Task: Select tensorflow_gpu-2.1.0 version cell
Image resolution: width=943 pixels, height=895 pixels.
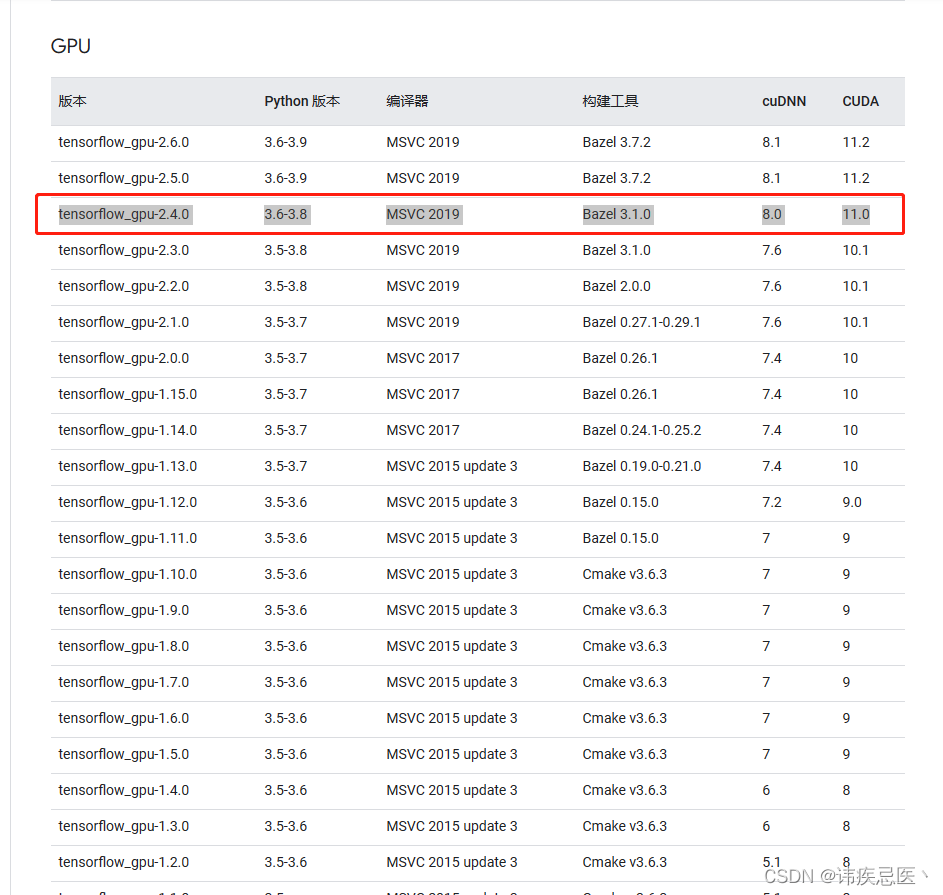Action: coord(124,322)
